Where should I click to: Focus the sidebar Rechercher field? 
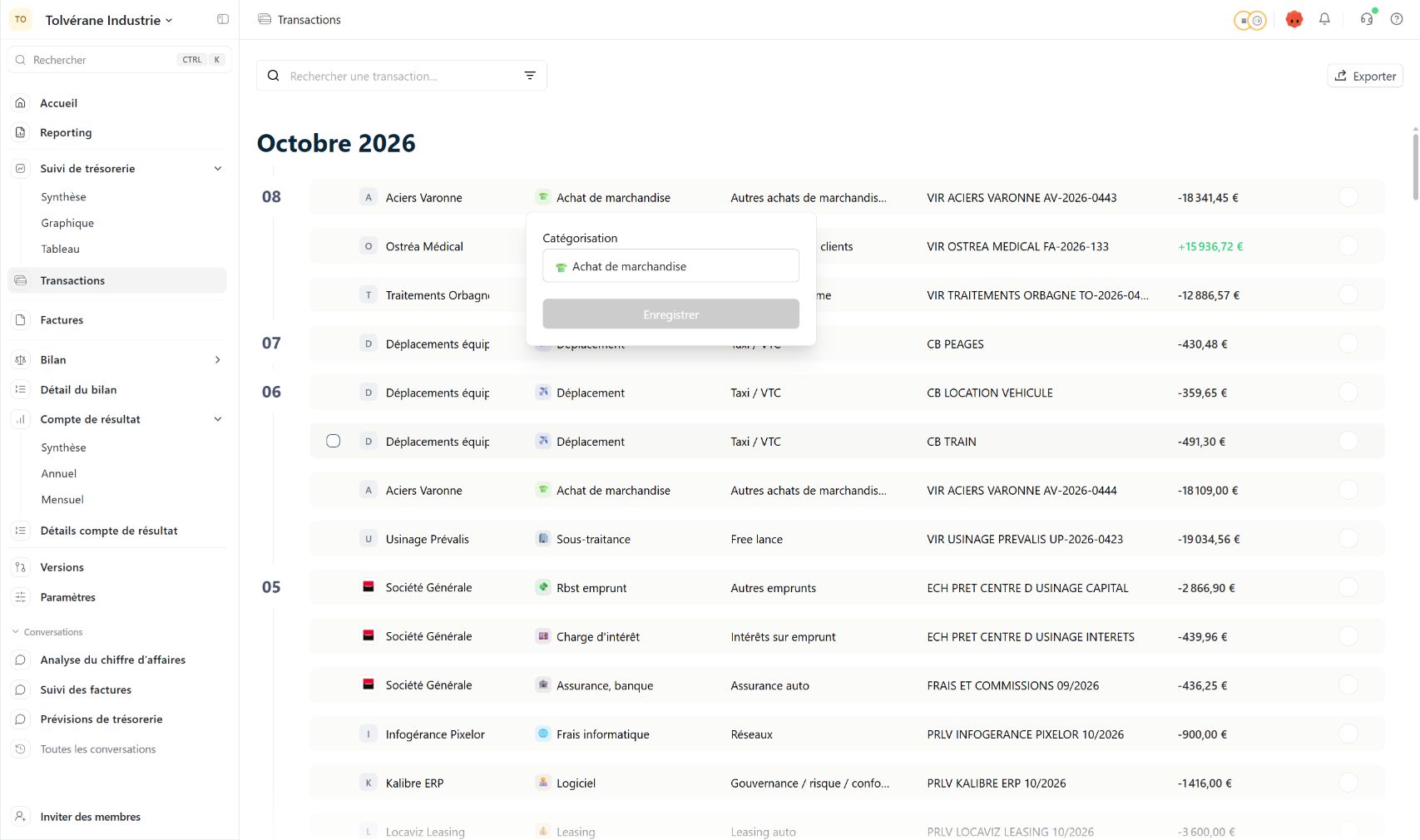119,60
